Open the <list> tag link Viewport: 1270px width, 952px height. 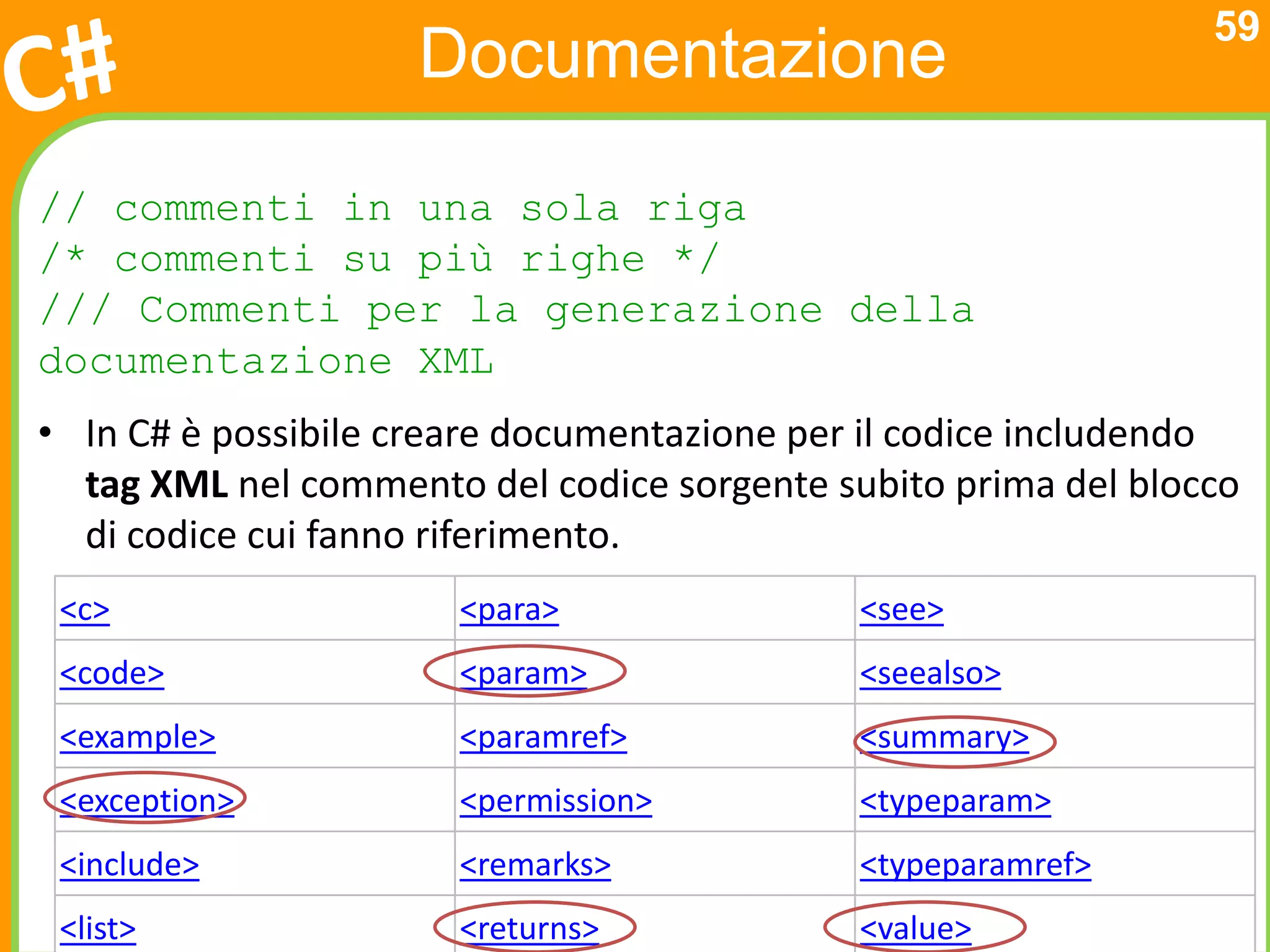click(98, 928)
